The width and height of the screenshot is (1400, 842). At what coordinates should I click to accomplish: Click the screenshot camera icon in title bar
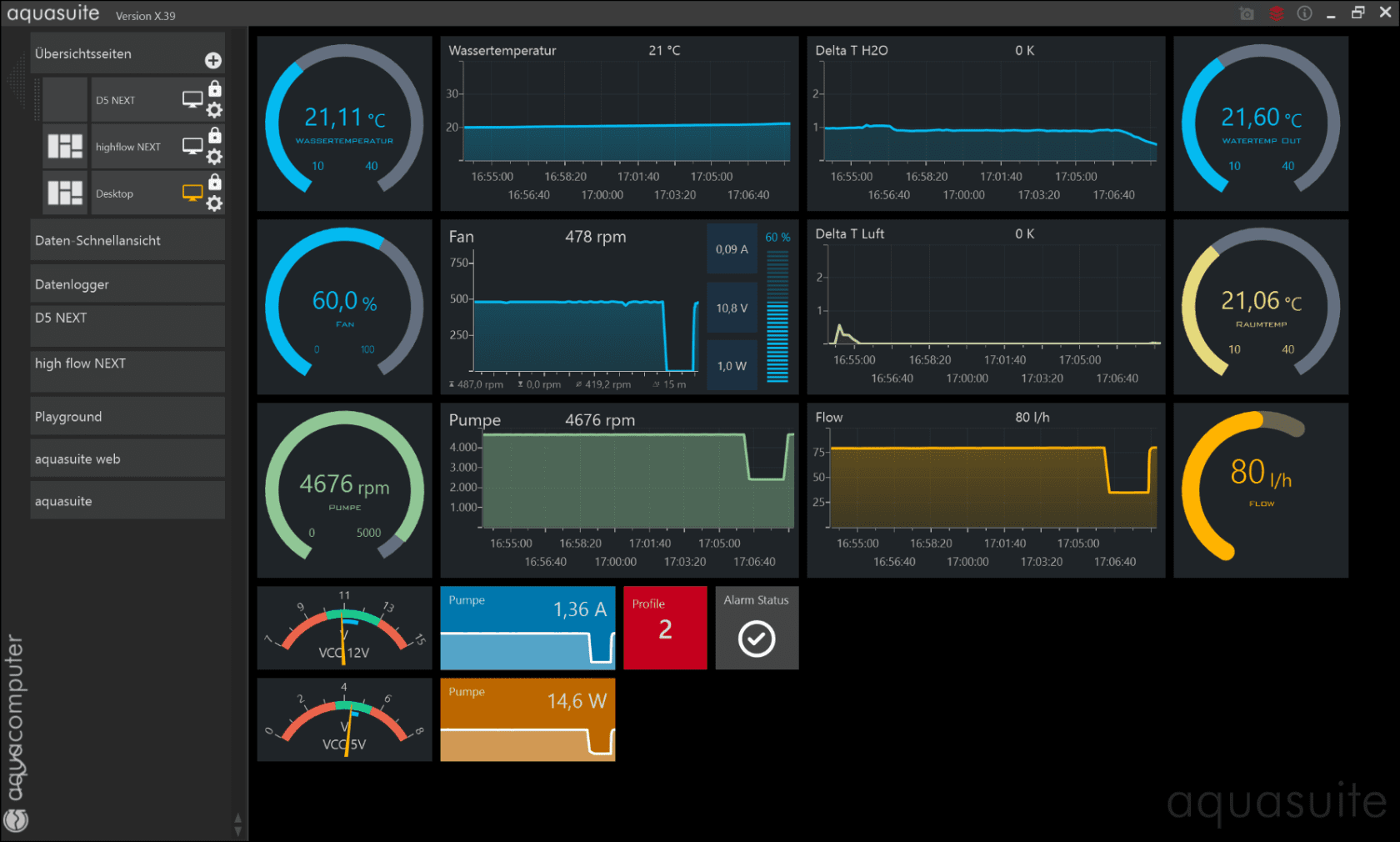[1247, 13]
